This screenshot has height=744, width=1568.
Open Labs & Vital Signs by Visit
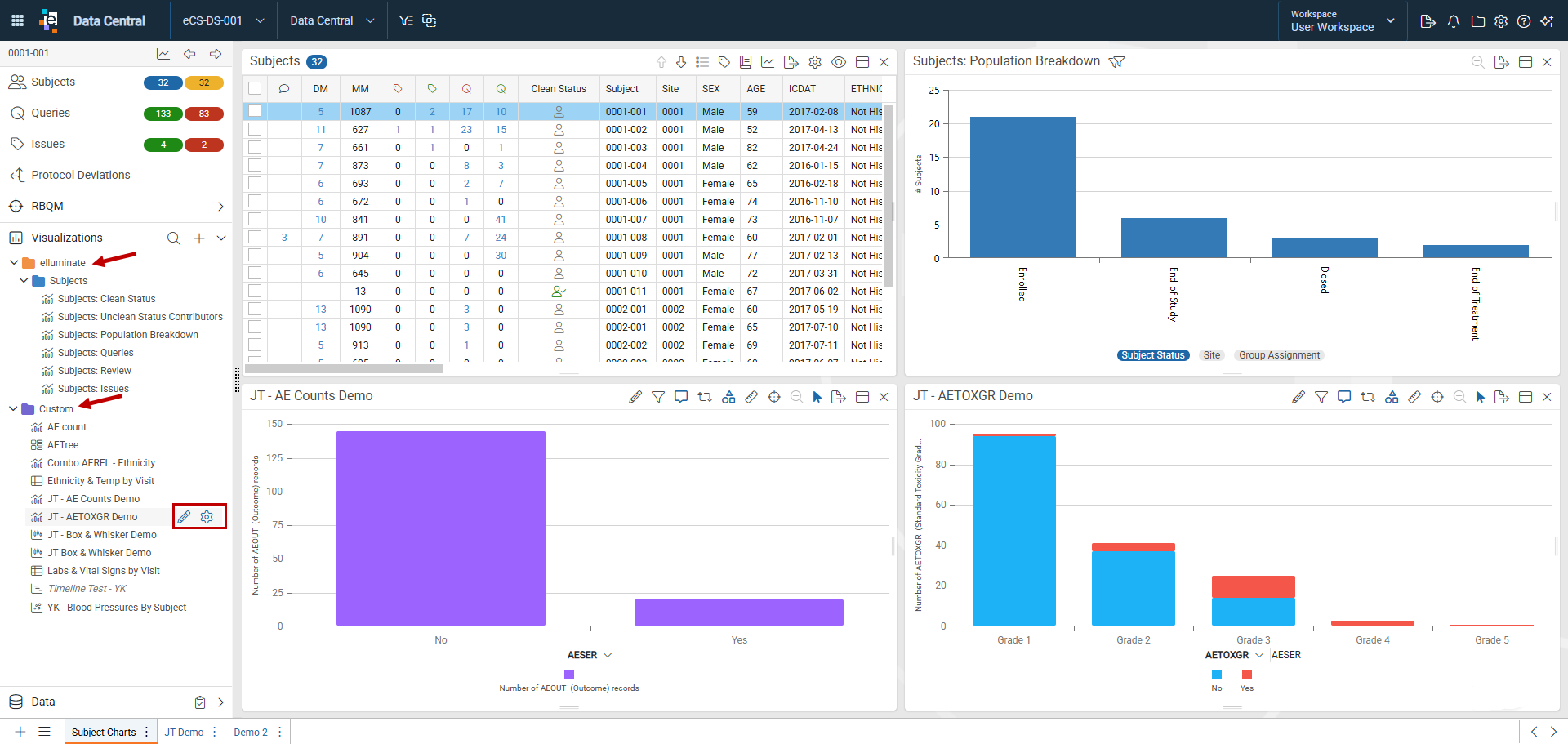[104, 571]
